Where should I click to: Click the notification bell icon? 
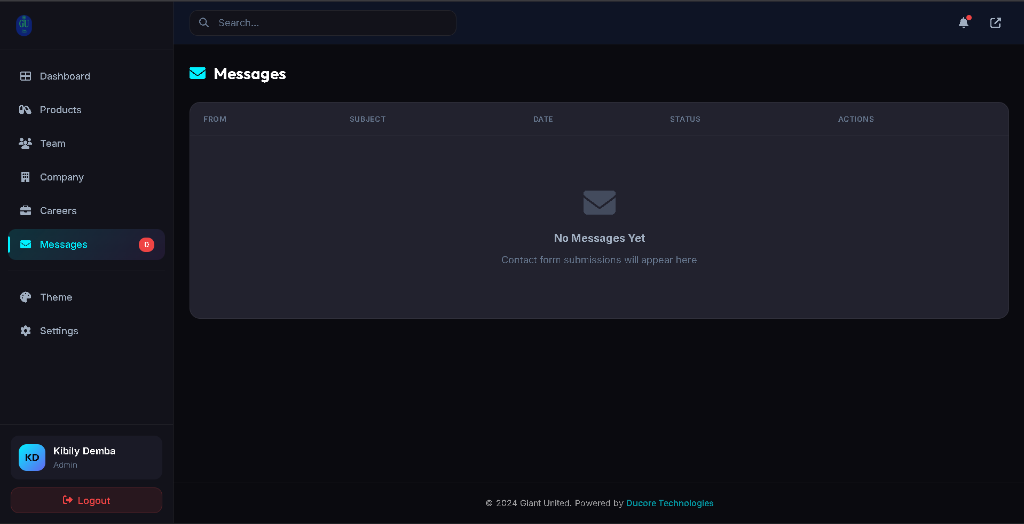click(x=963, y=23)
